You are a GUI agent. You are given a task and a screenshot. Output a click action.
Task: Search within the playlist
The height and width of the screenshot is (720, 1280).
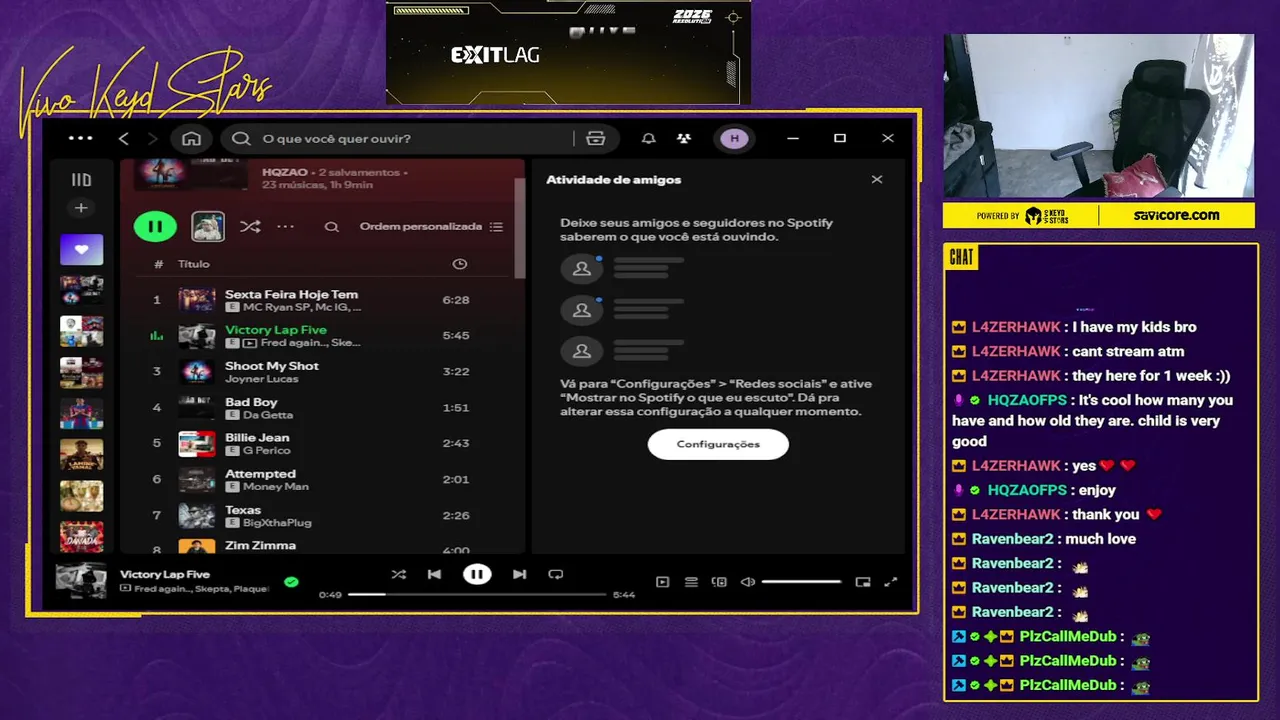coord(331,227)
